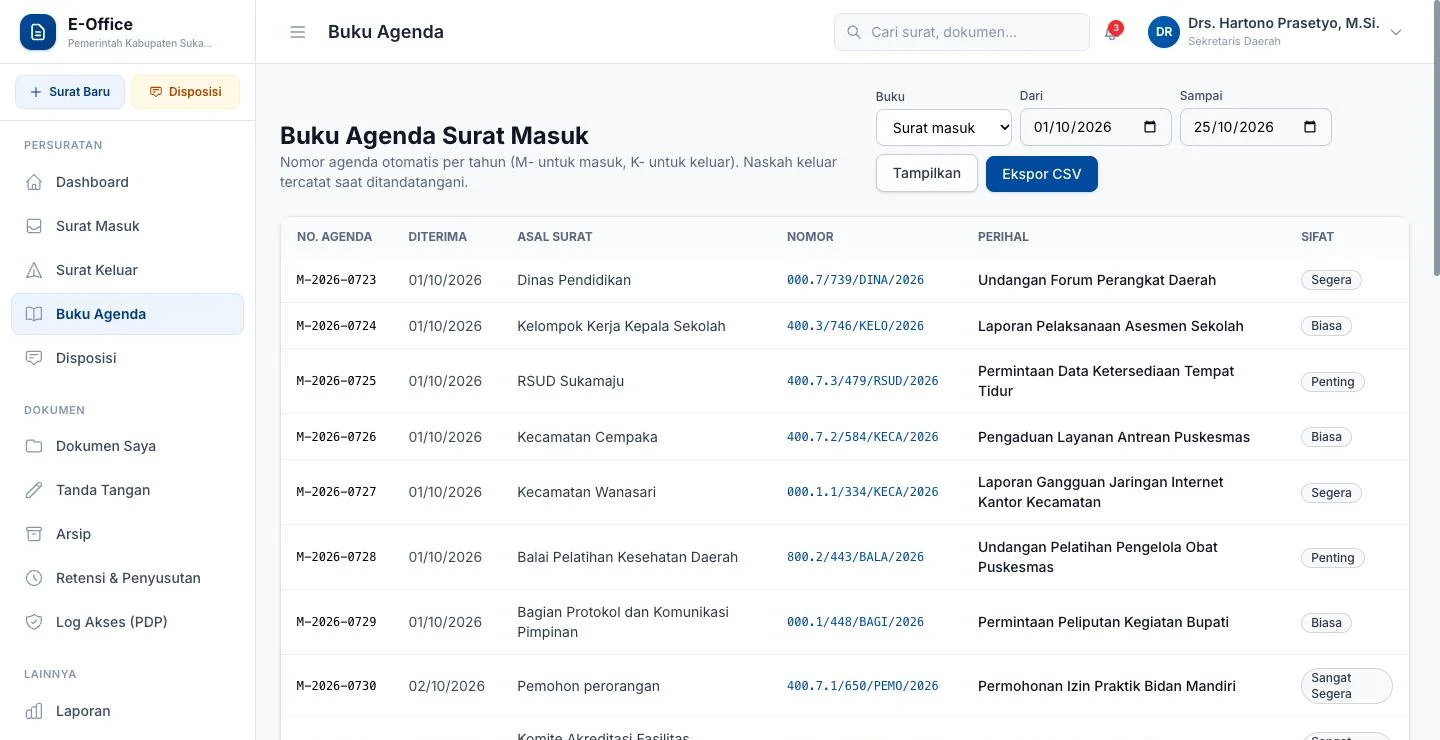Click the NO. AGENDA column header

(334, 237)
